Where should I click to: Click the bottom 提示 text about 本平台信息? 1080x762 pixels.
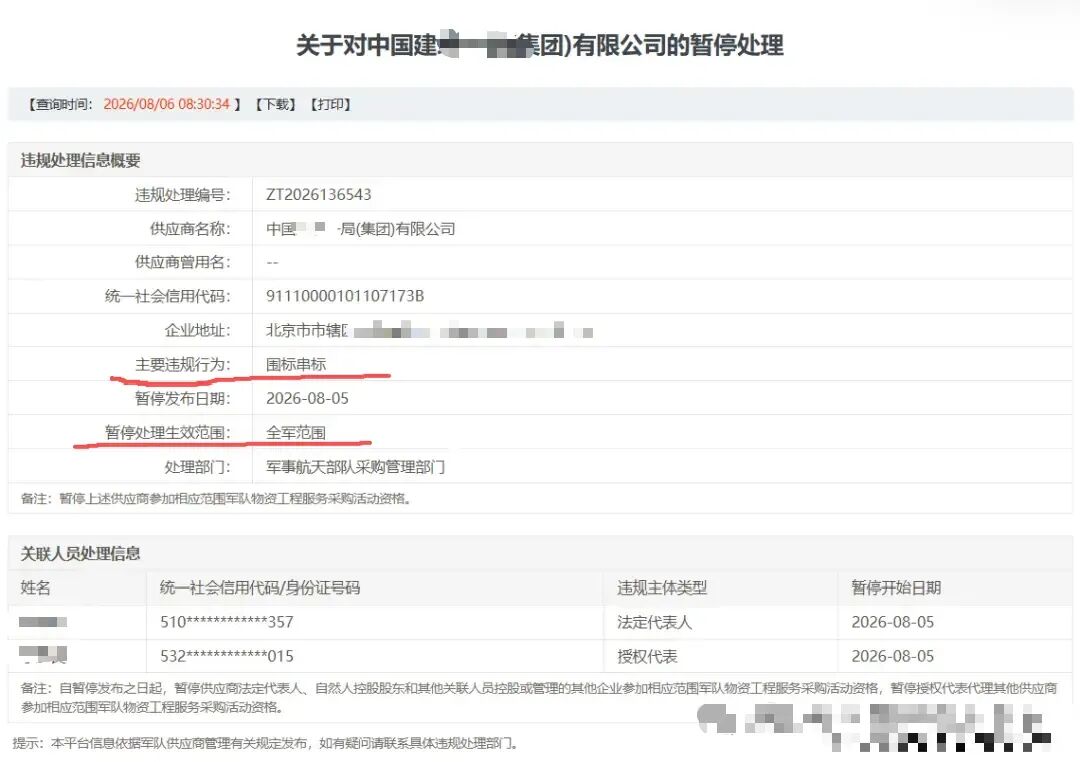tap(265, 743)
